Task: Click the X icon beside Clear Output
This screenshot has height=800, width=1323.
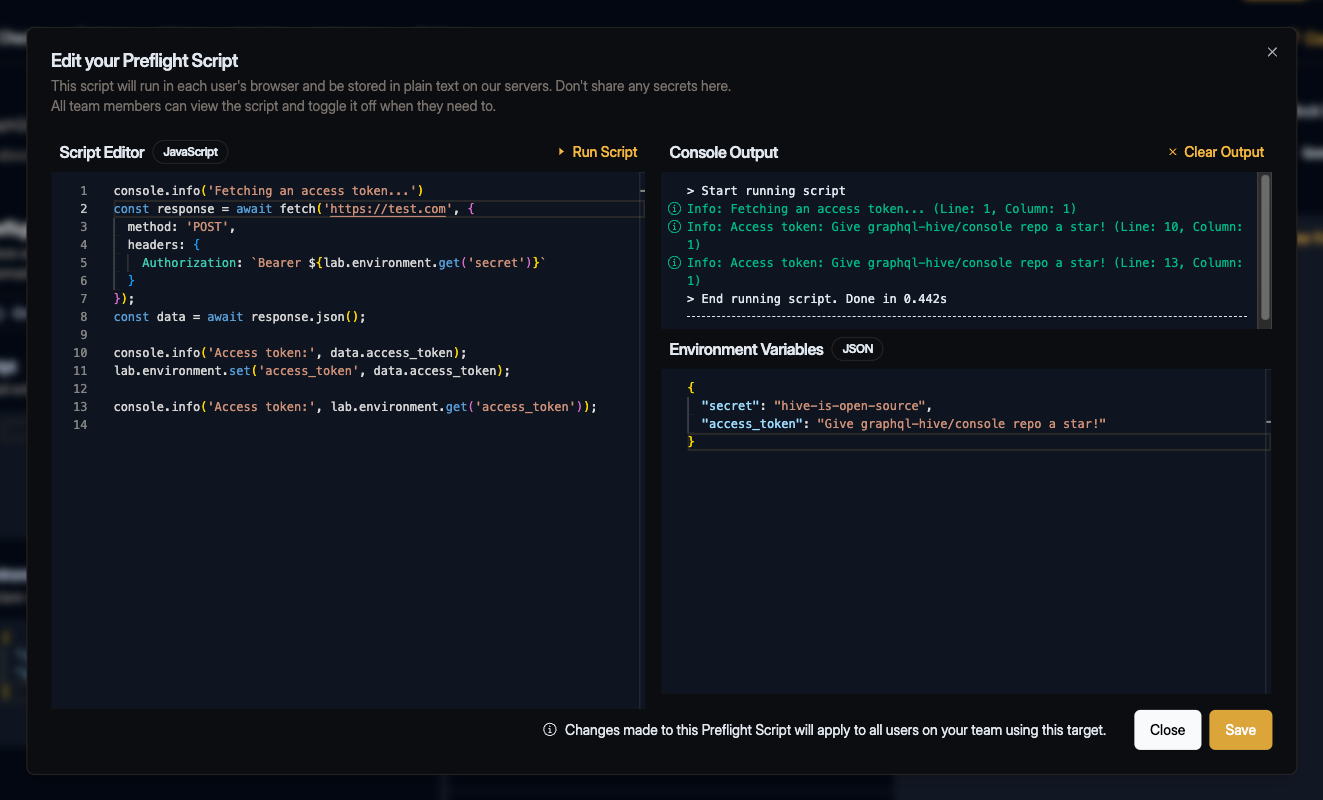Action: [x=1172, y=152]
